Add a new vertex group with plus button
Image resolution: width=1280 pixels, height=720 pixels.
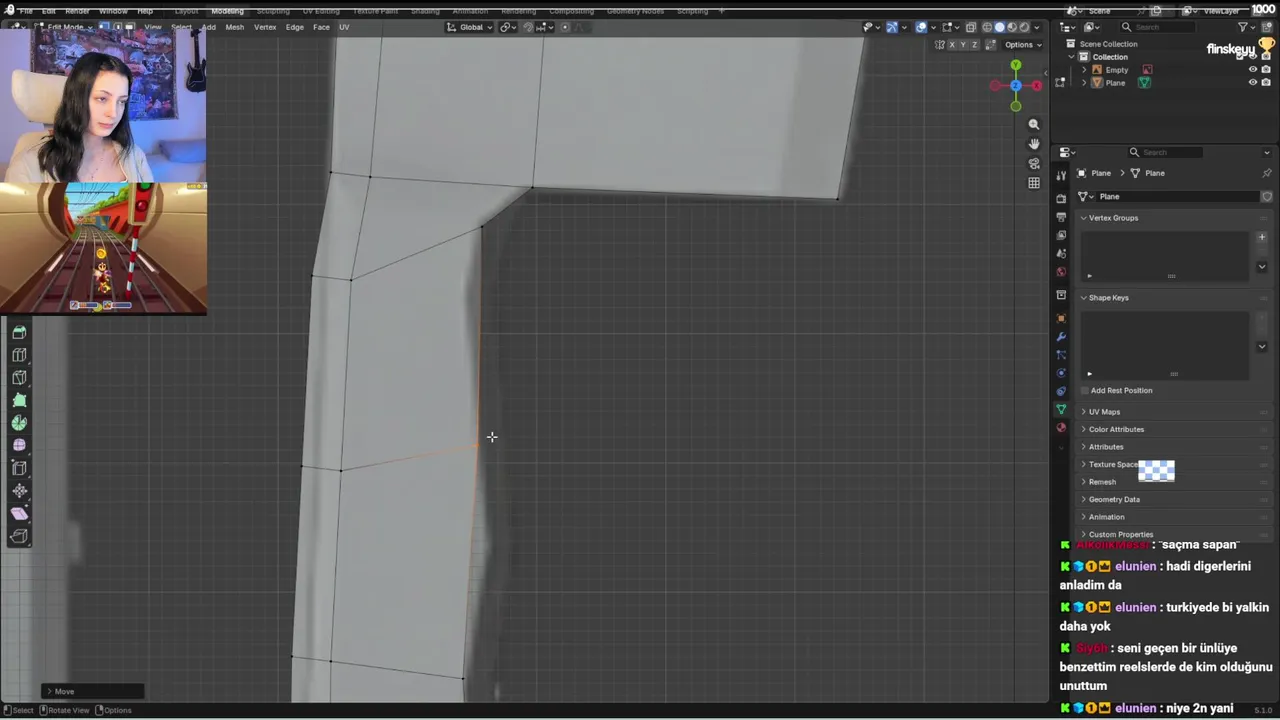(1262, 237)
